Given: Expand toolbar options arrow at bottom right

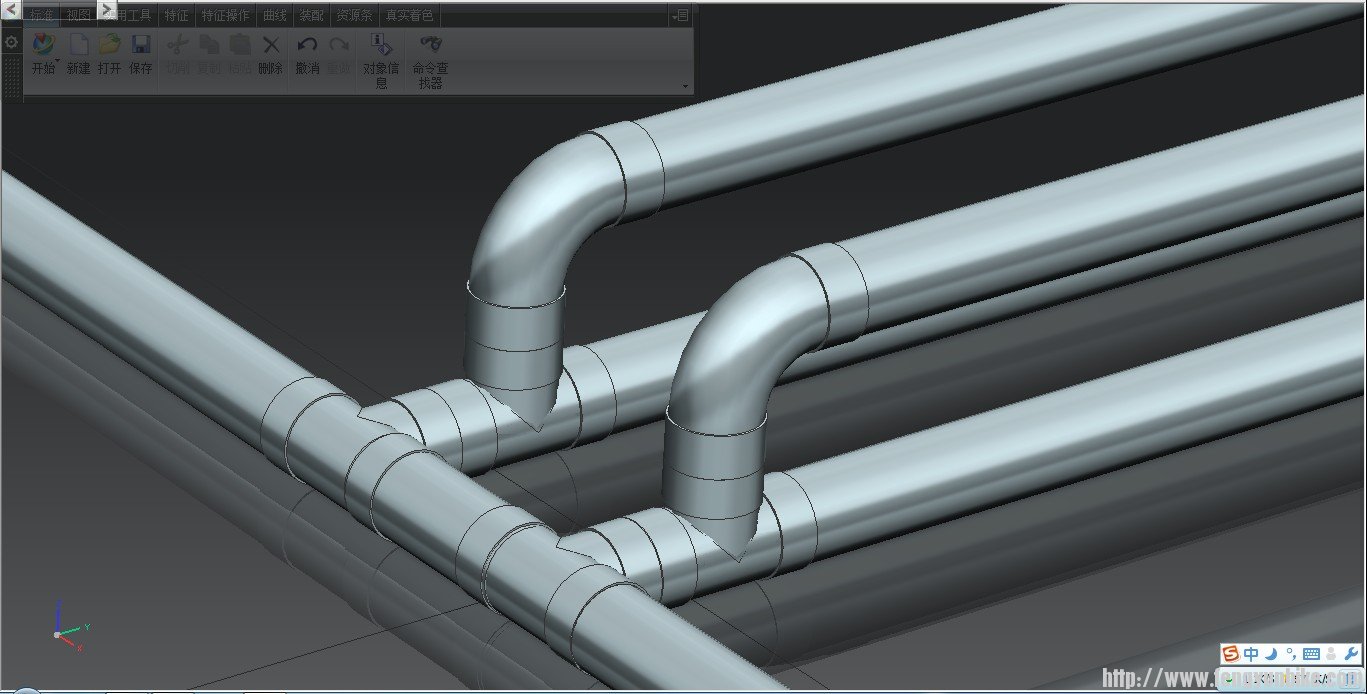Looking at the screenshot, I should [x=685, y=87].
